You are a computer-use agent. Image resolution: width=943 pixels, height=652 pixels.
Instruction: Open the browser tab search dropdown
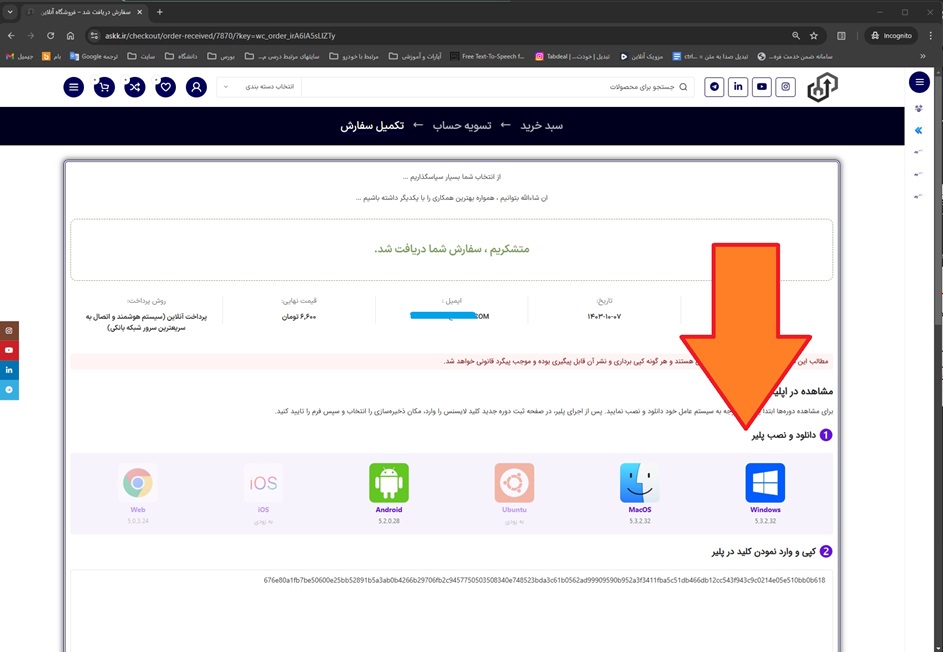10,12
